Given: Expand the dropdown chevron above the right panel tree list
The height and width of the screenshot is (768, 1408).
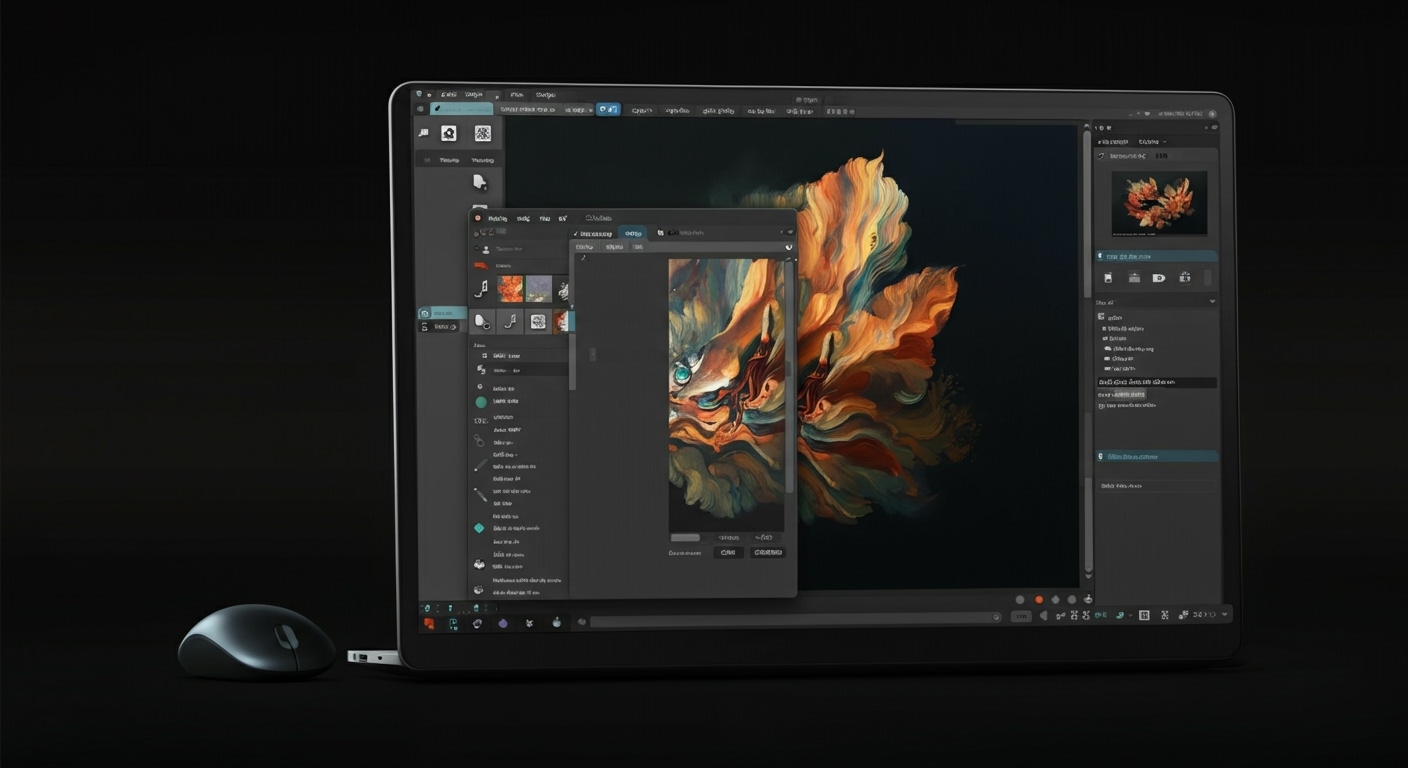Looking at the screenshot, I should 1213,299.
